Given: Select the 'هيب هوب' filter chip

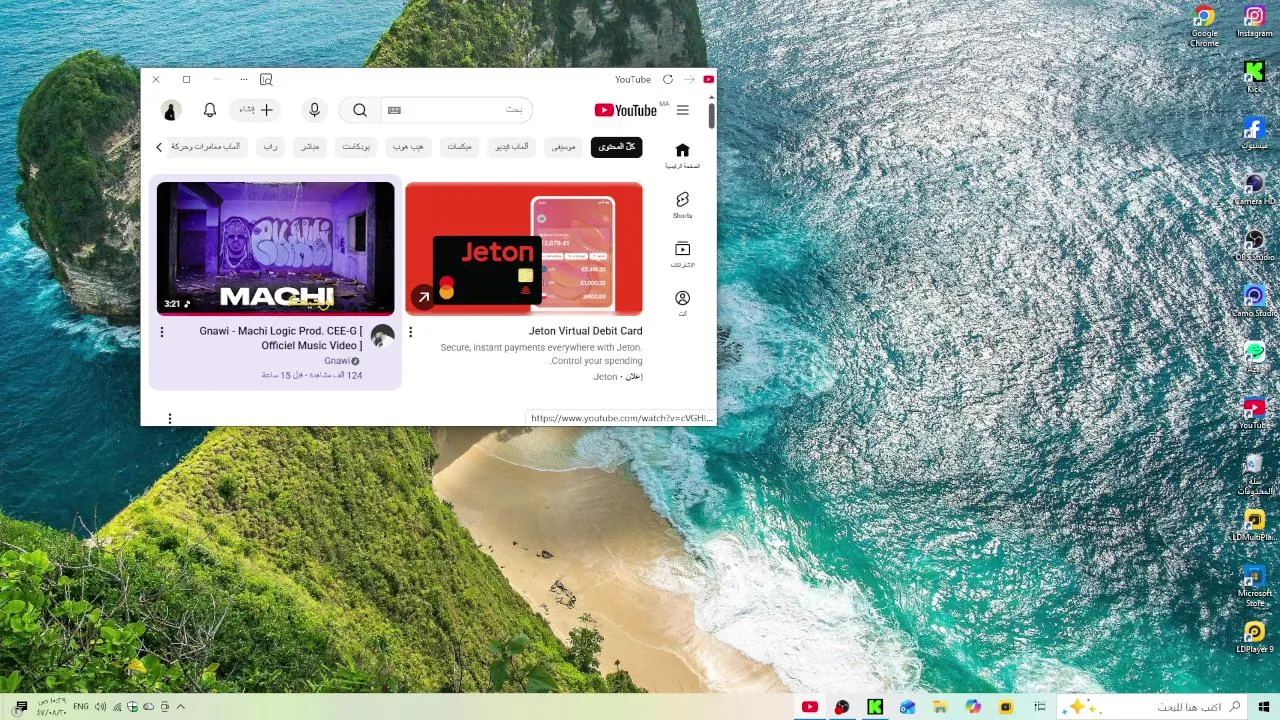Looking at the screenshot, I should point(408,147).
